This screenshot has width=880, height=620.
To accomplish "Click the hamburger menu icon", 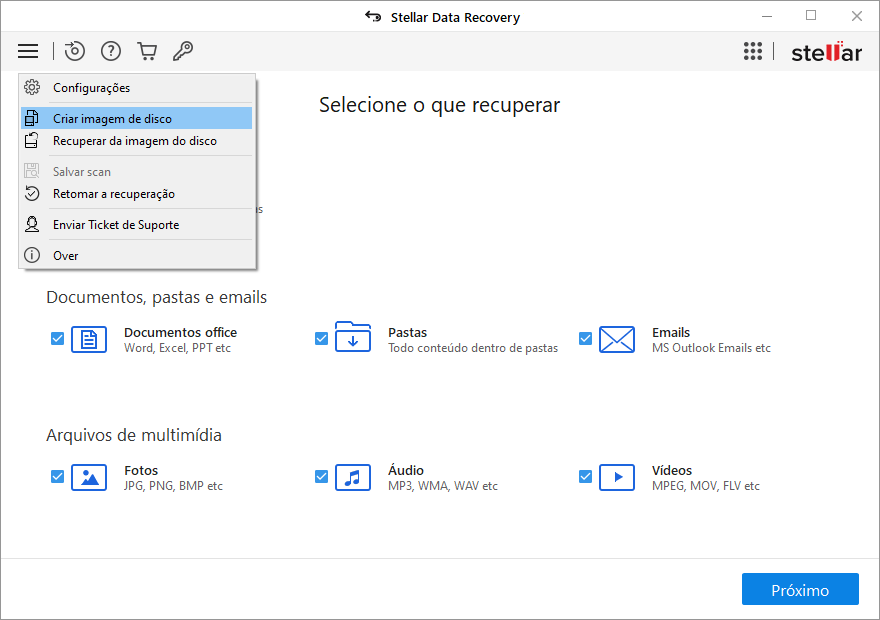I will (x=28, y=51).
